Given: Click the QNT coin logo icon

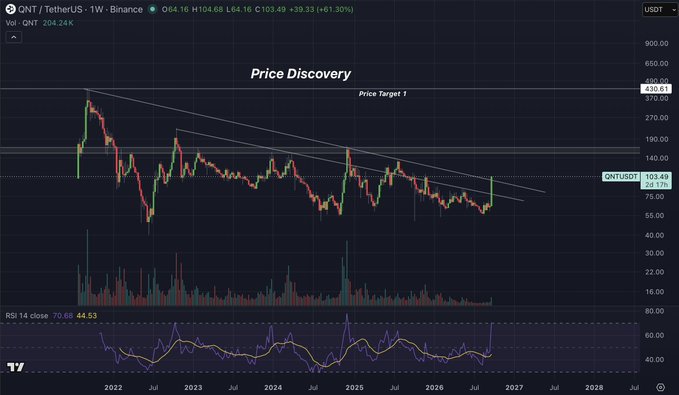Looking at the screenshot, I should click(x=10, y=9).
